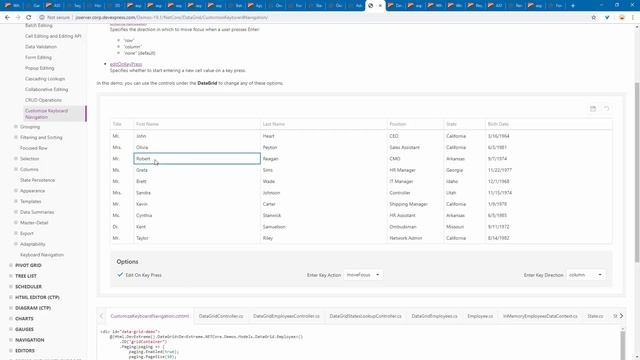Expand the Appearance tree node
640x360 pixels.
click(16, 191)
